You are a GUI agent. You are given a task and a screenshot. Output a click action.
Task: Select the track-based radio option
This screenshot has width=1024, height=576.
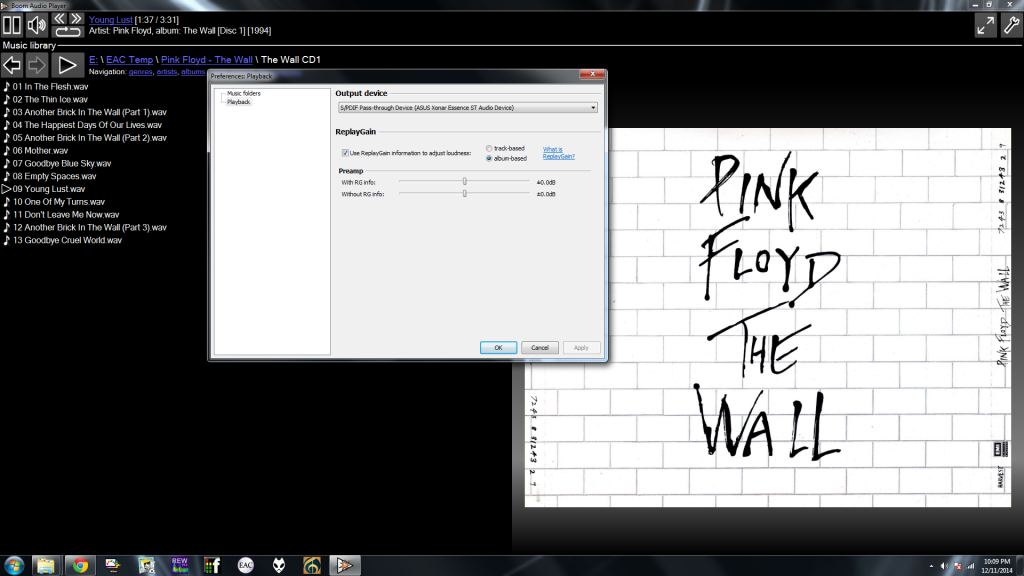tap(488, 148)
